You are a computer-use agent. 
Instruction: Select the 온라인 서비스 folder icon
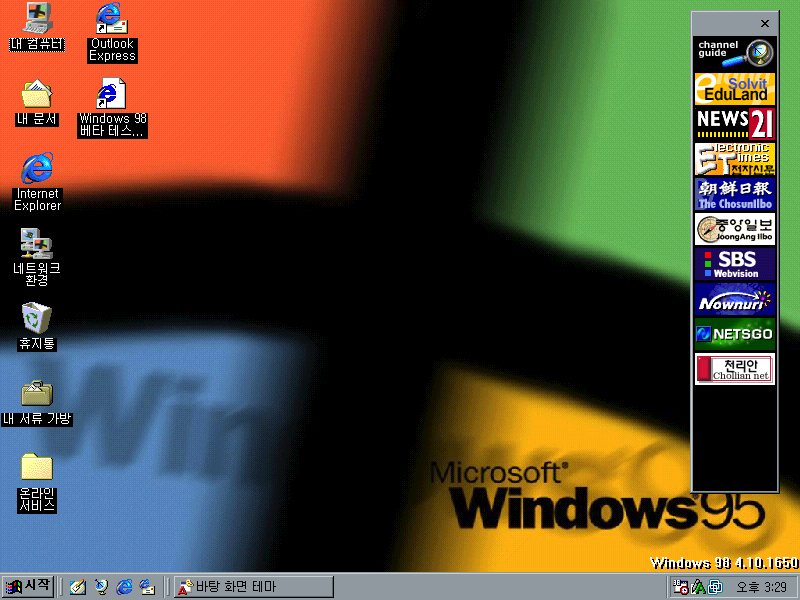coord(37,483)
